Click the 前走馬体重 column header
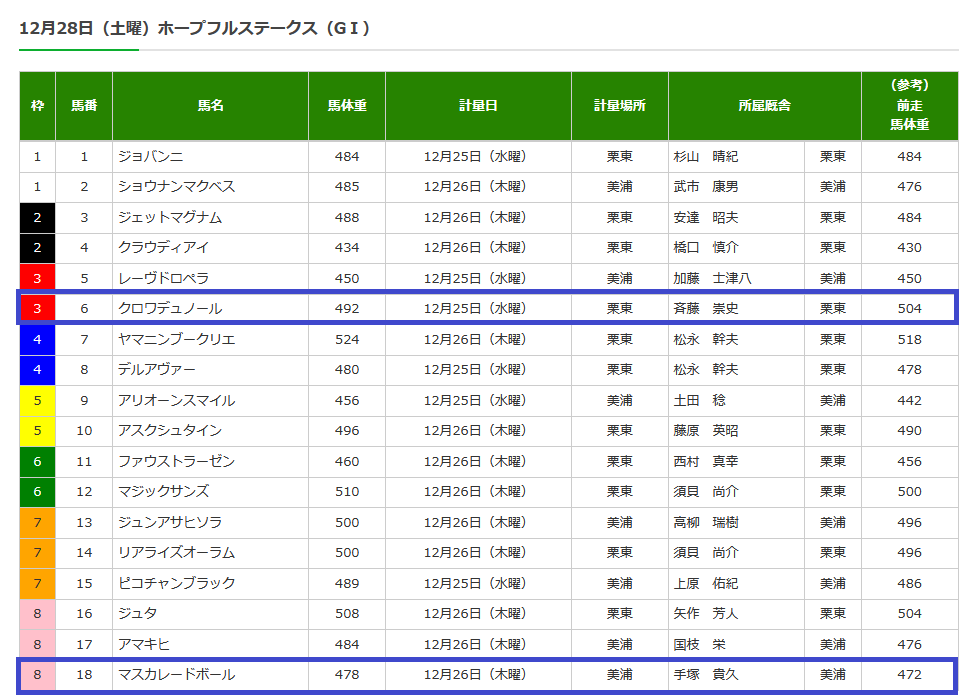Image resolution: width=967 pixels, height=700 pixels. [x=910, y=105]
